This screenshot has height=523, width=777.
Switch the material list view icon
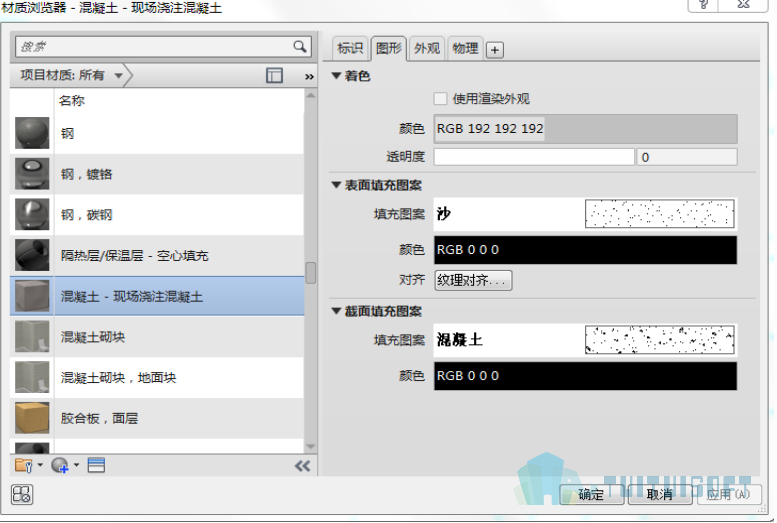[96, 465]
